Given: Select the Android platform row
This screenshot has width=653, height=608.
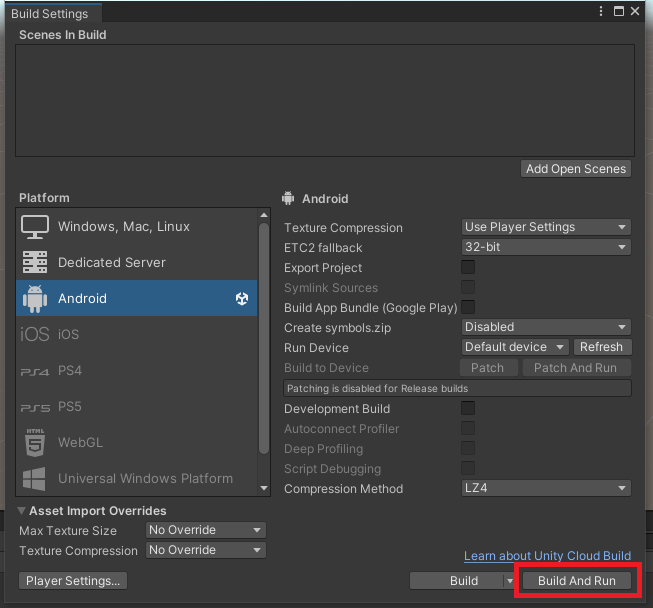Looking at the screenshot, I should pos(137,298).
